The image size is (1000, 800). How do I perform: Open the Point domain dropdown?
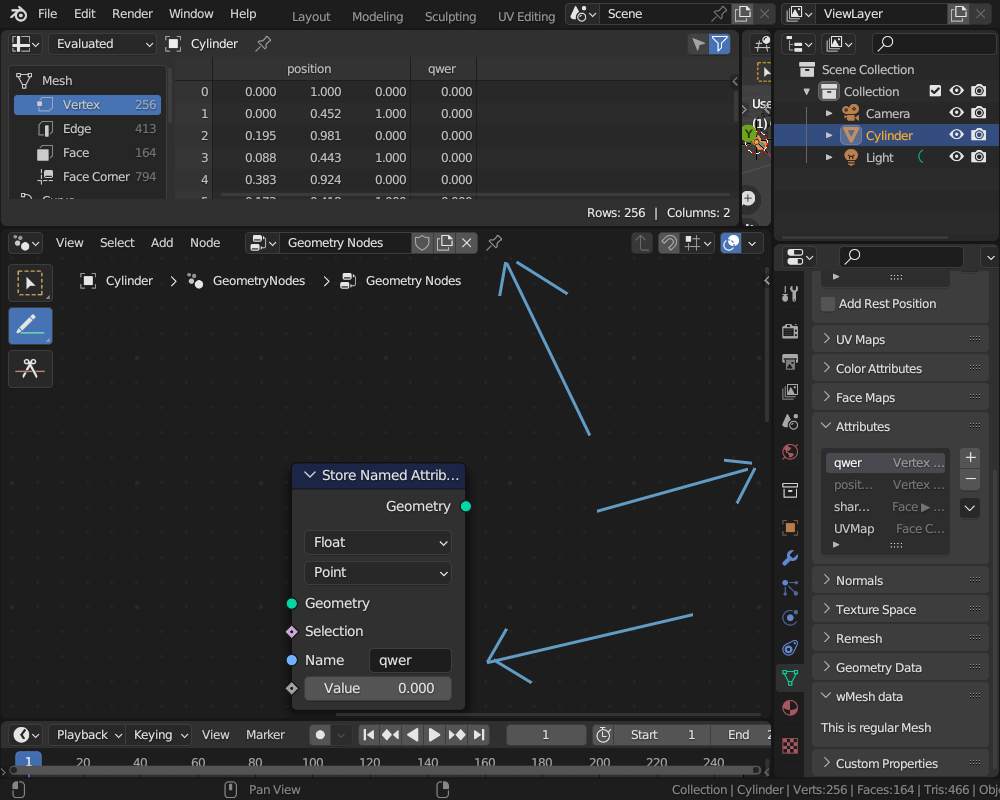(378, 572)
